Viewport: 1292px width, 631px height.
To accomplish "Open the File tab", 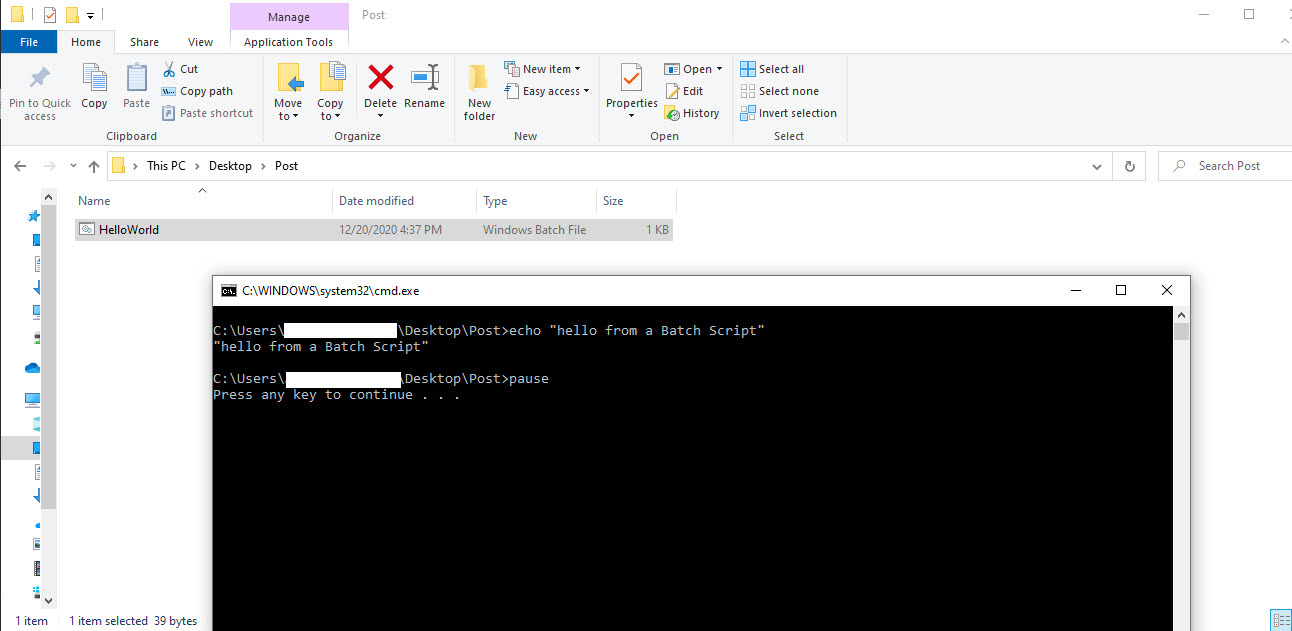I will click(29, 42).
